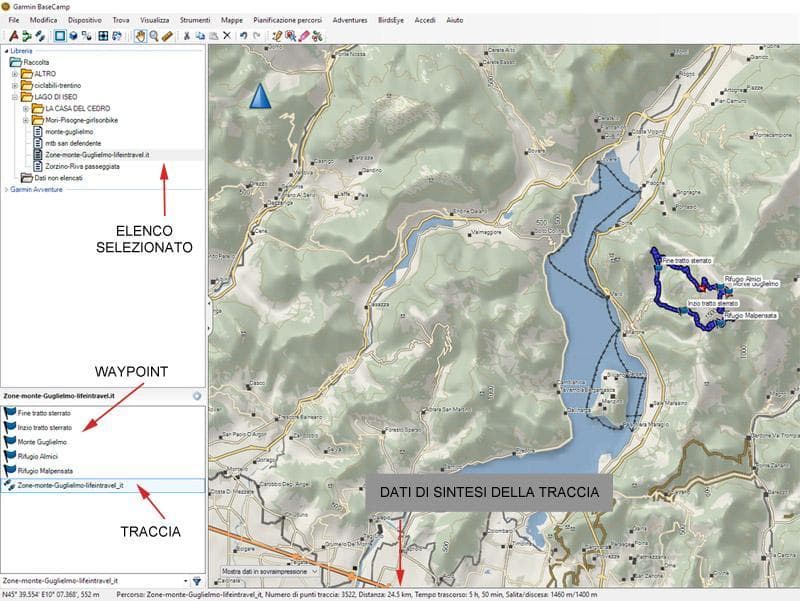Open the Pianificazione percorsi menu
This screenshot has width=800, height=601.
pos(288,20)
